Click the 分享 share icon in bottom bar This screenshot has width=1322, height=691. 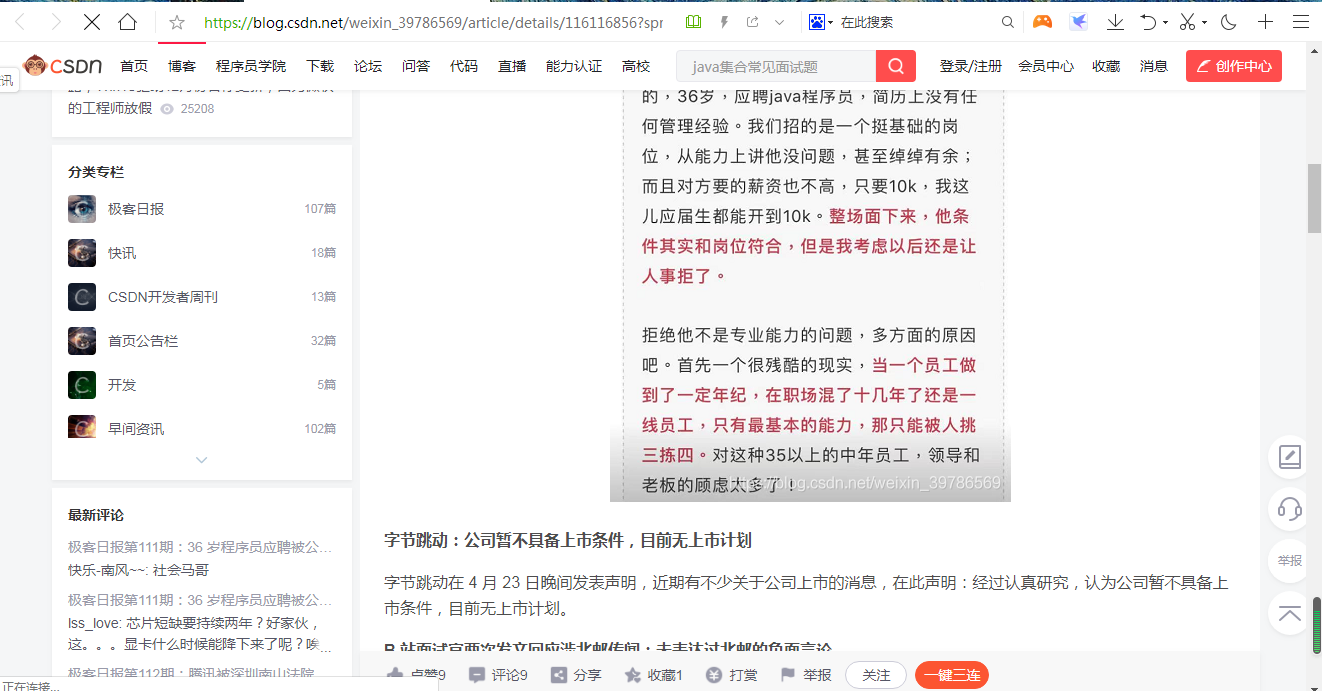click(x=559, y=675)
